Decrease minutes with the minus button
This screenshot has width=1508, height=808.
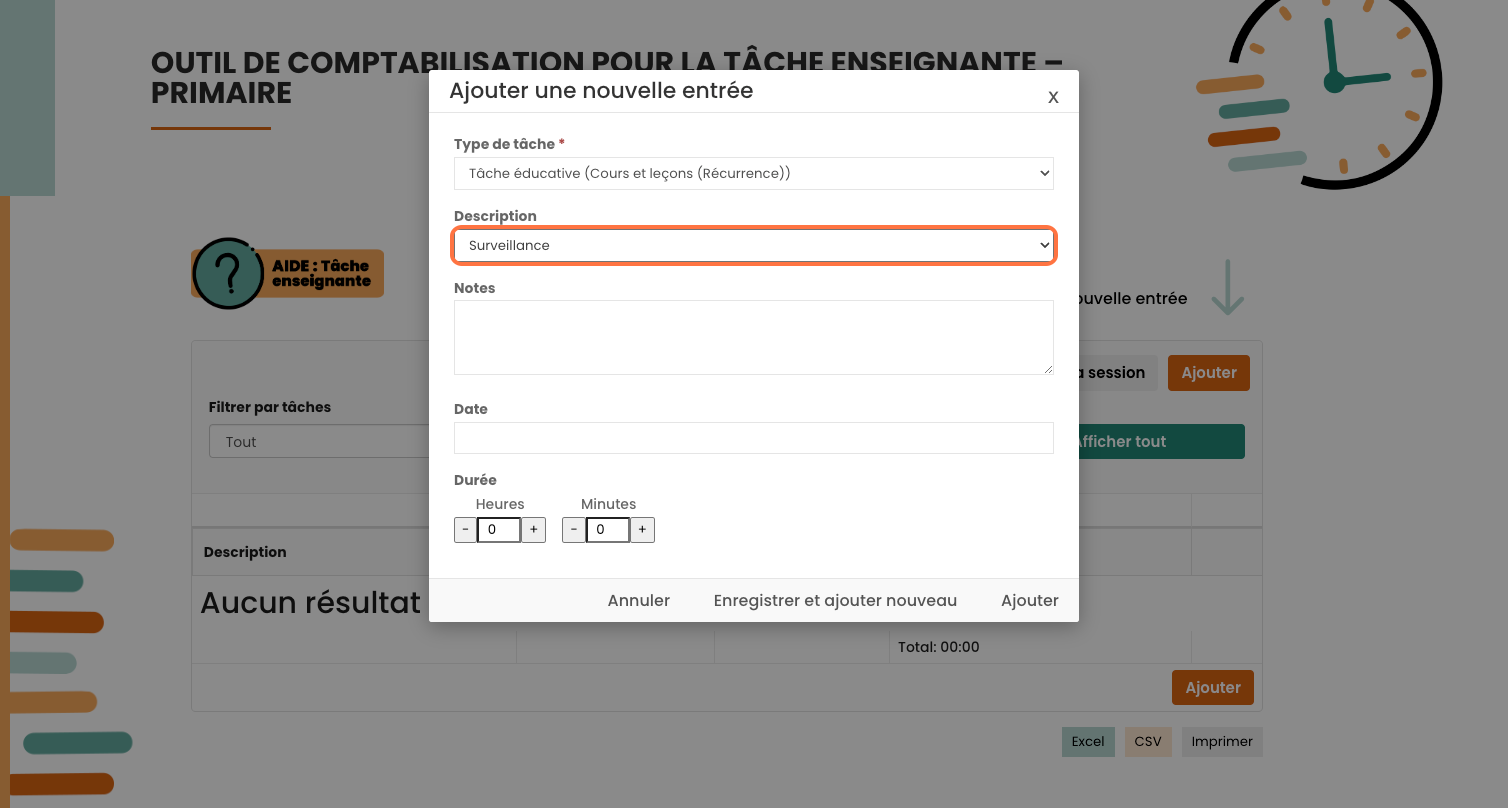(x=574, y=530)
